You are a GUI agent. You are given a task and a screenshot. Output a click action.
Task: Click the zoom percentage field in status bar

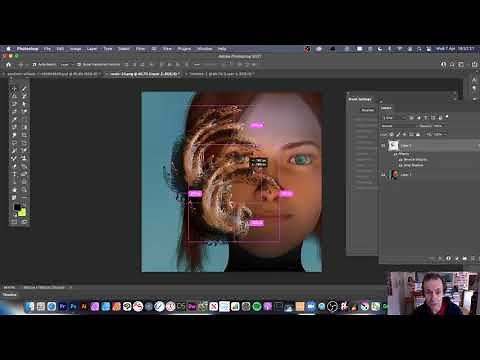point(9,287)
